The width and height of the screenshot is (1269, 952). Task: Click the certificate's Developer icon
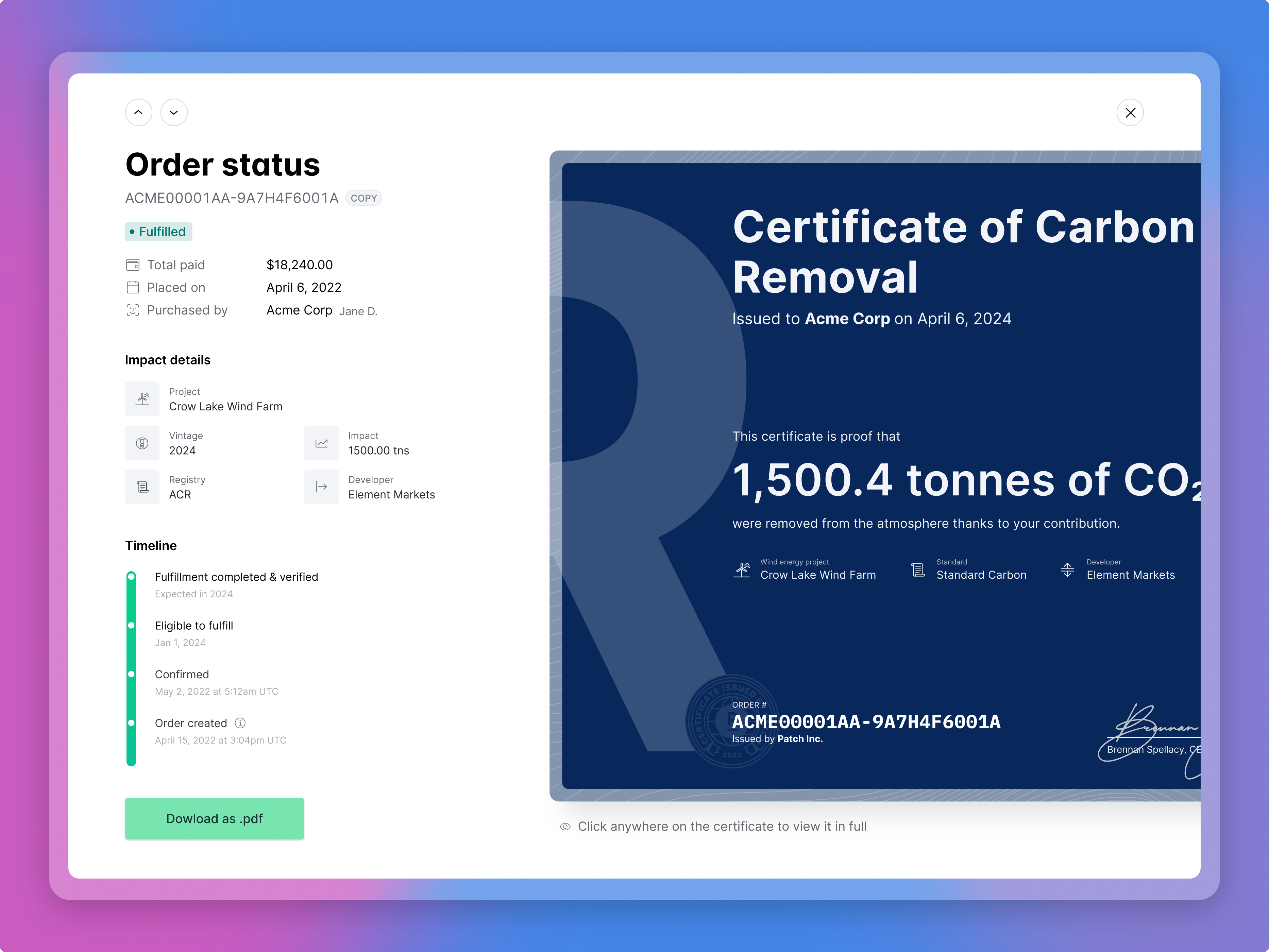click(1067, 569)
